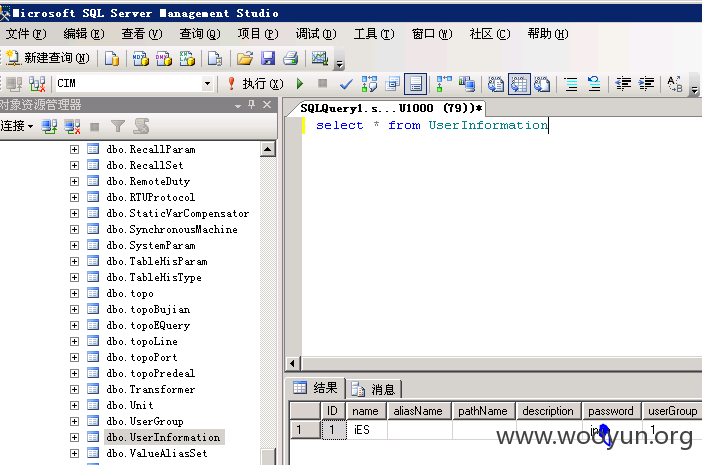Expand the dbo.UserGroup table node
Screen dimensions: 702x465
pos(74,422)
